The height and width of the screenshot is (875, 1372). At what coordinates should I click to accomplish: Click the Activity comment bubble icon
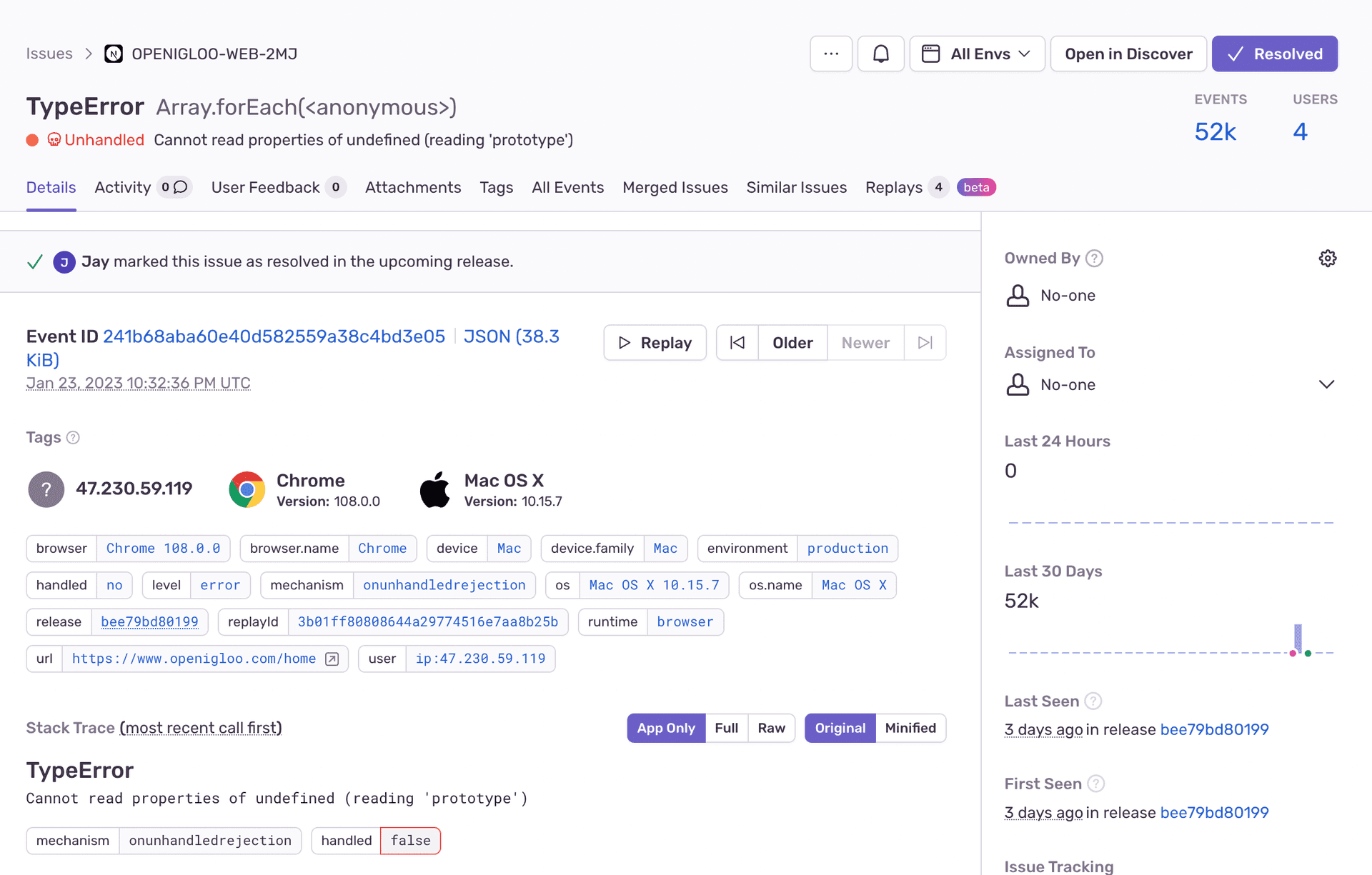(x=181, y=187)
